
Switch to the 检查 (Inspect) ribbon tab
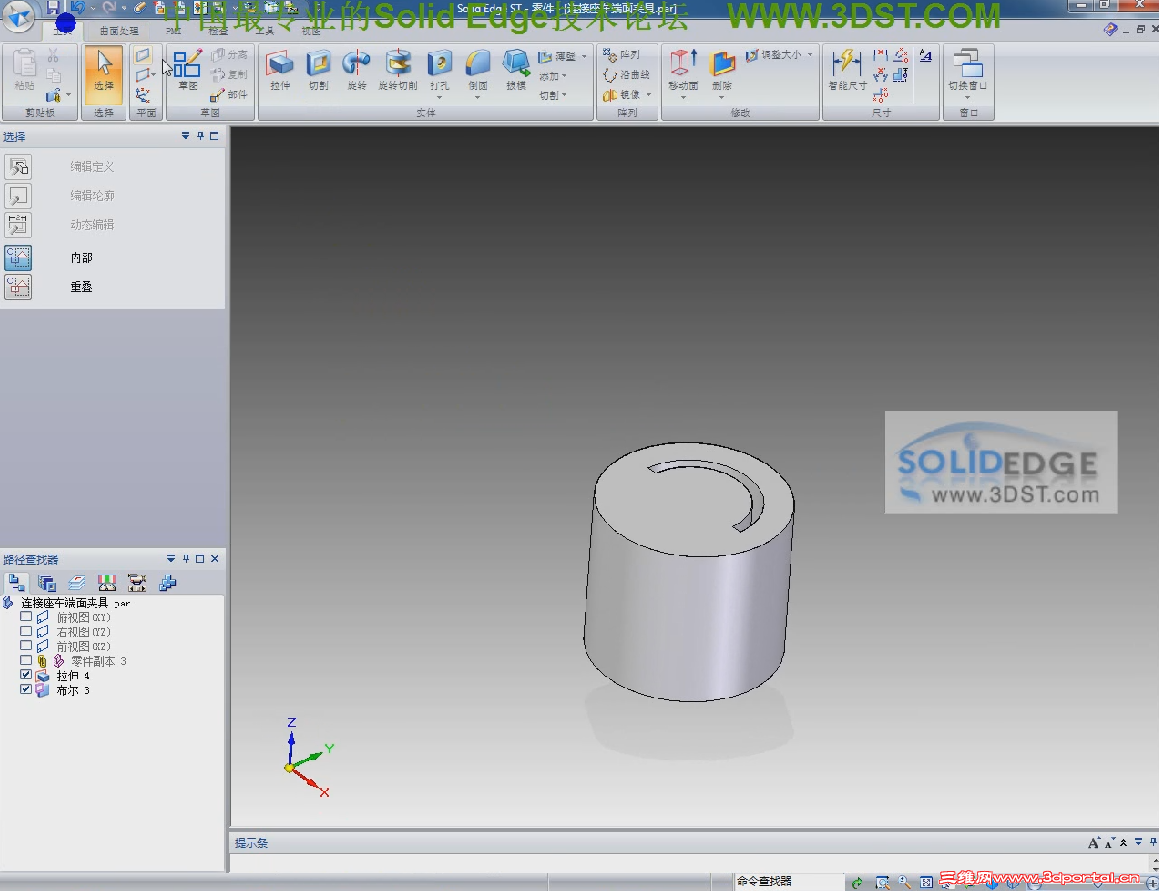[x=218, y=31]
